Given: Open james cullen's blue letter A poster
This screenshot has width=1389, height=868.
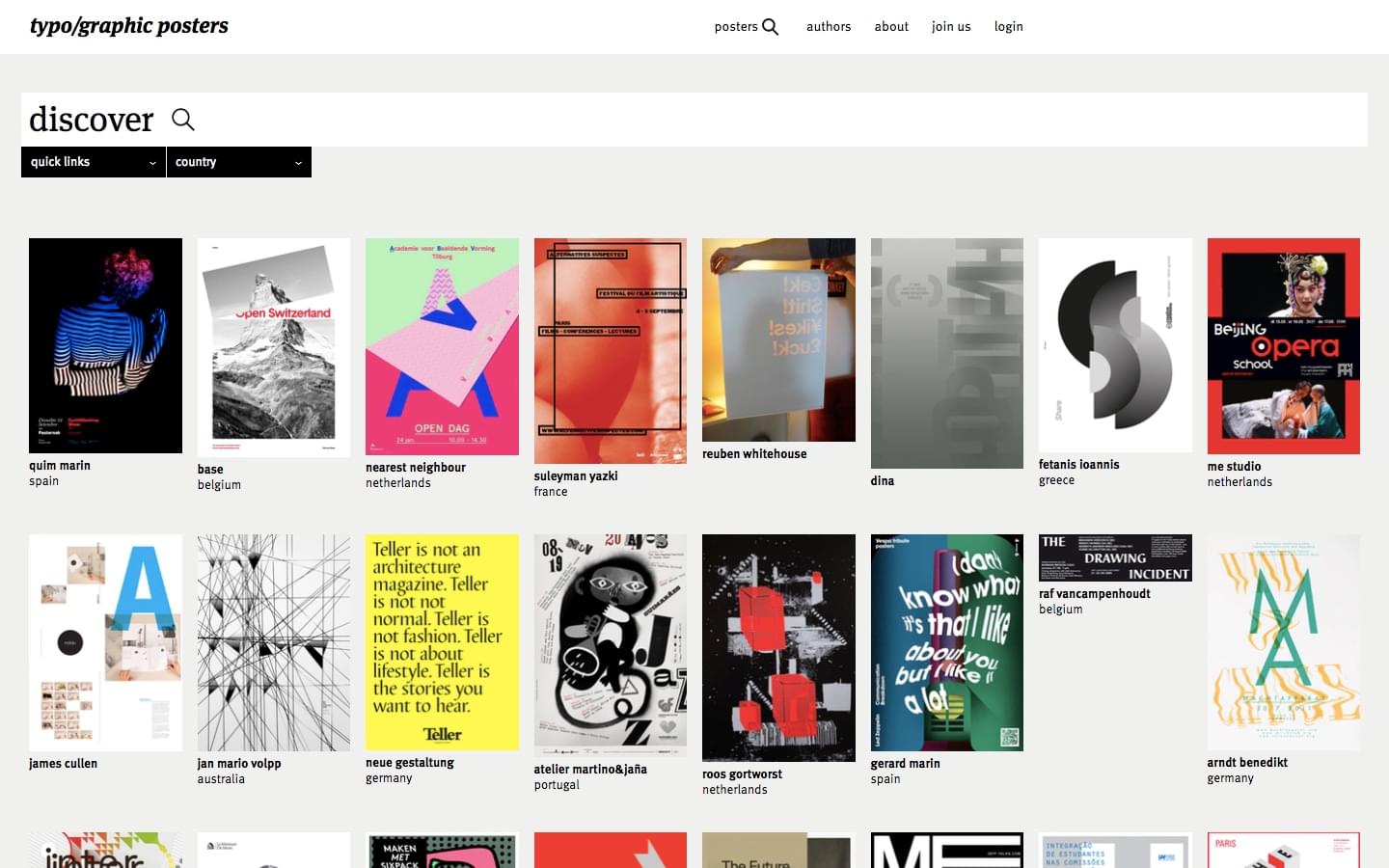Looking at the screenshot, I should click(x=105, y=642).
